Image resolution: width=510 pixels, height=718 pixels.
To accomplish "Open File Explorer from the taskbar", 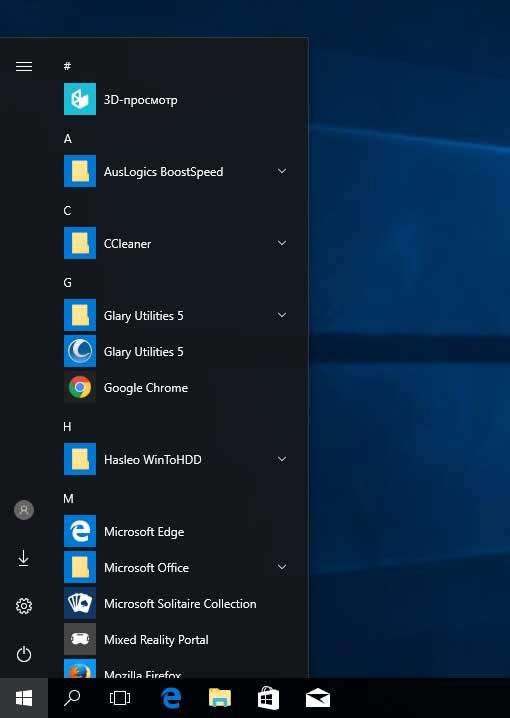I will (x=220, y=698).
